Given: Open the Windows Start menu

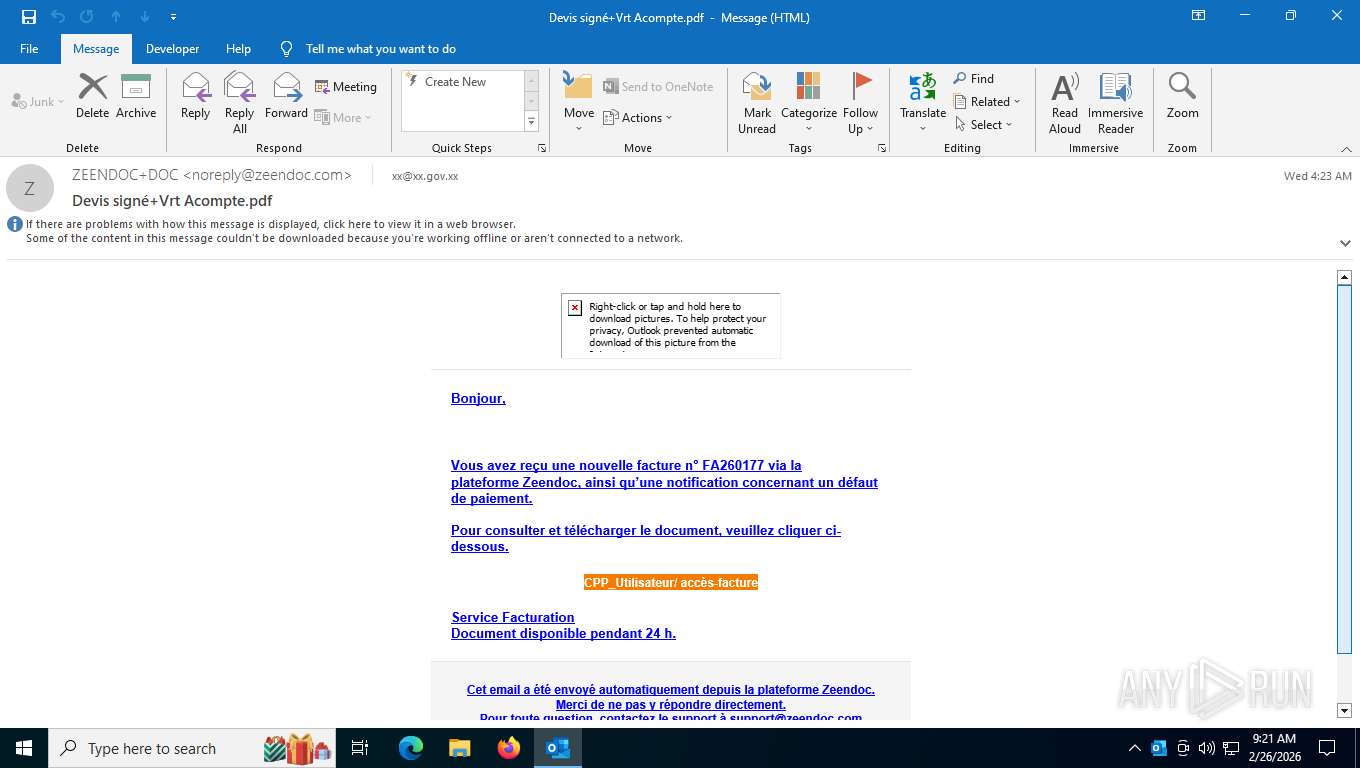Looking at the screenshot, I should click(x=24, y=748).
